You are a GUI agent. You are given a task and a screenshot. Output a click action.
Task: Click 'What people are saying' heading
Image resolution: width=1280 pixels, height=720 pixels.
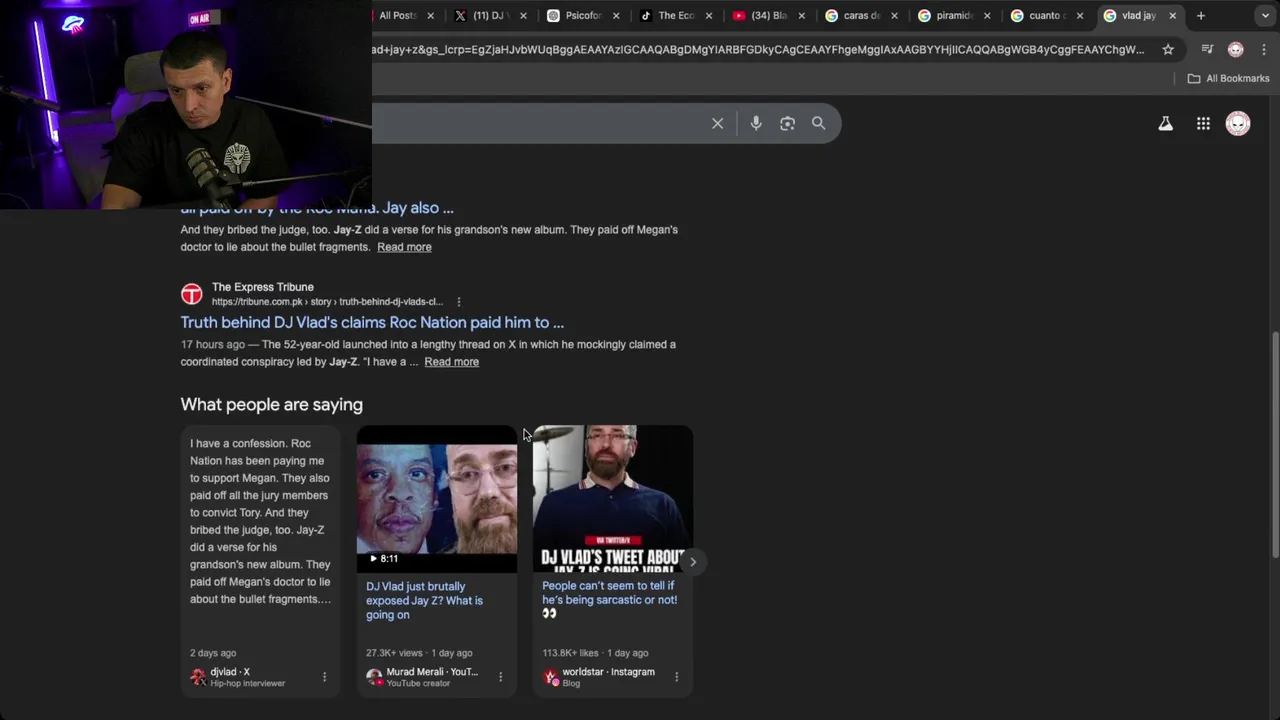coord(271,405)
